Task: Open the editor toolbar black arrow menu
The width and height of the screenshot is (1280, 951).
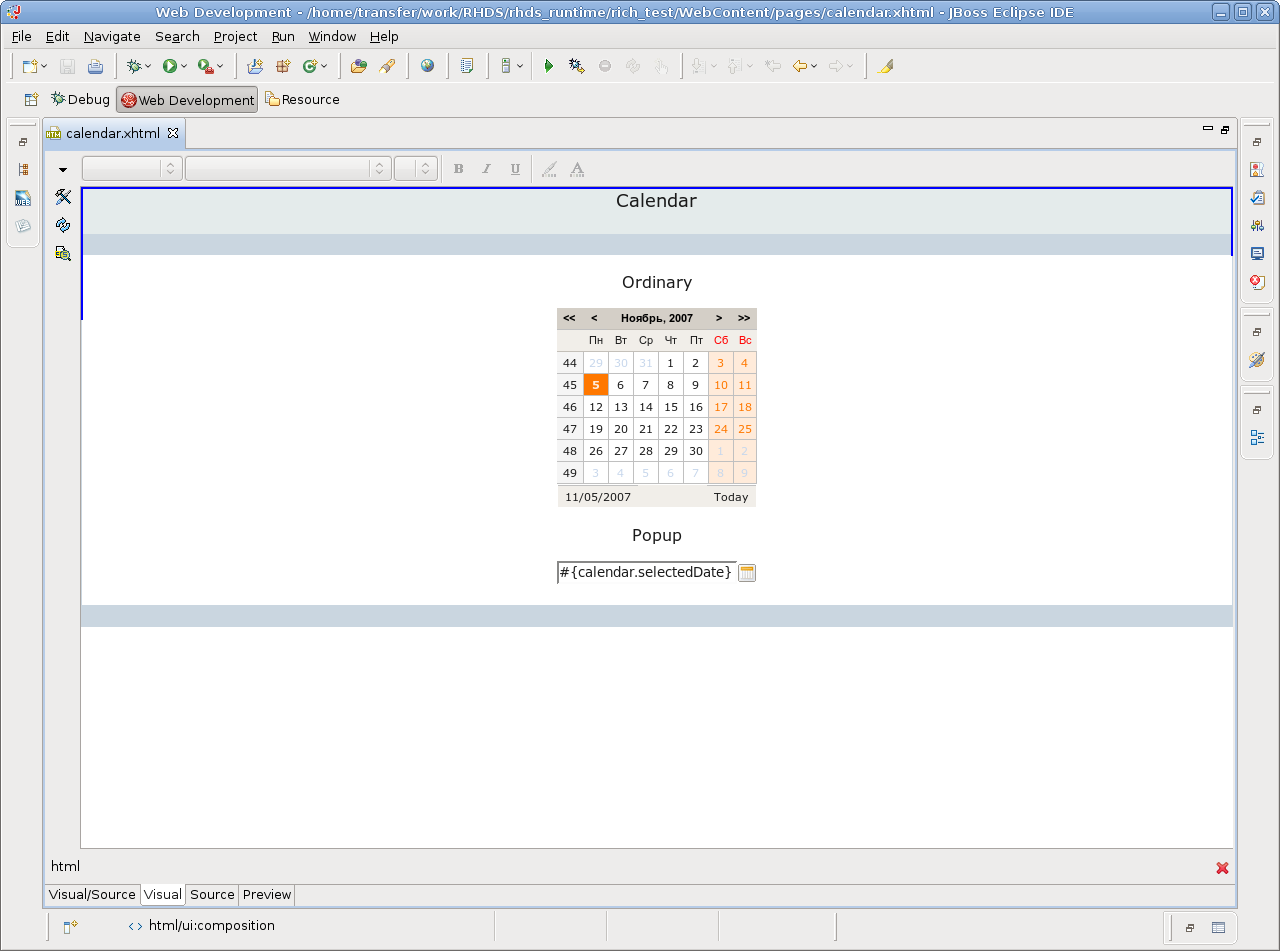Action: pos(63,170)
